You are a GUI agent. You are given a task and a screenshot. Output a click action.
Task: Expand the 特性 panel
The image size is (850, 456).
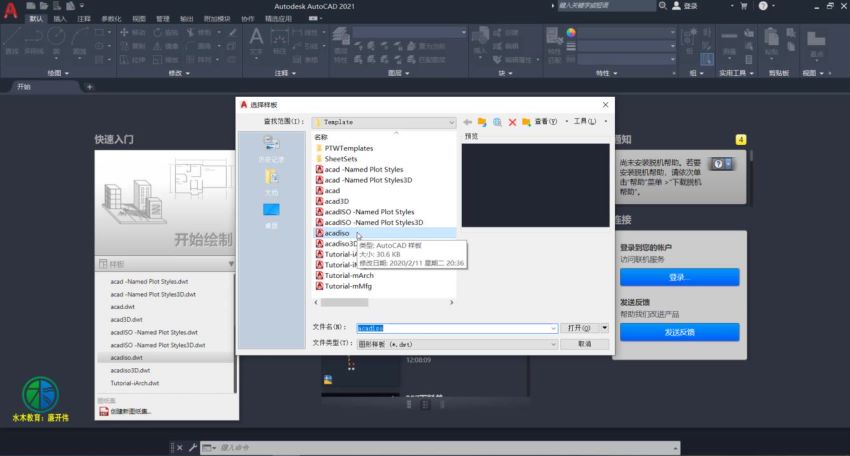click(x=607, y=73)
